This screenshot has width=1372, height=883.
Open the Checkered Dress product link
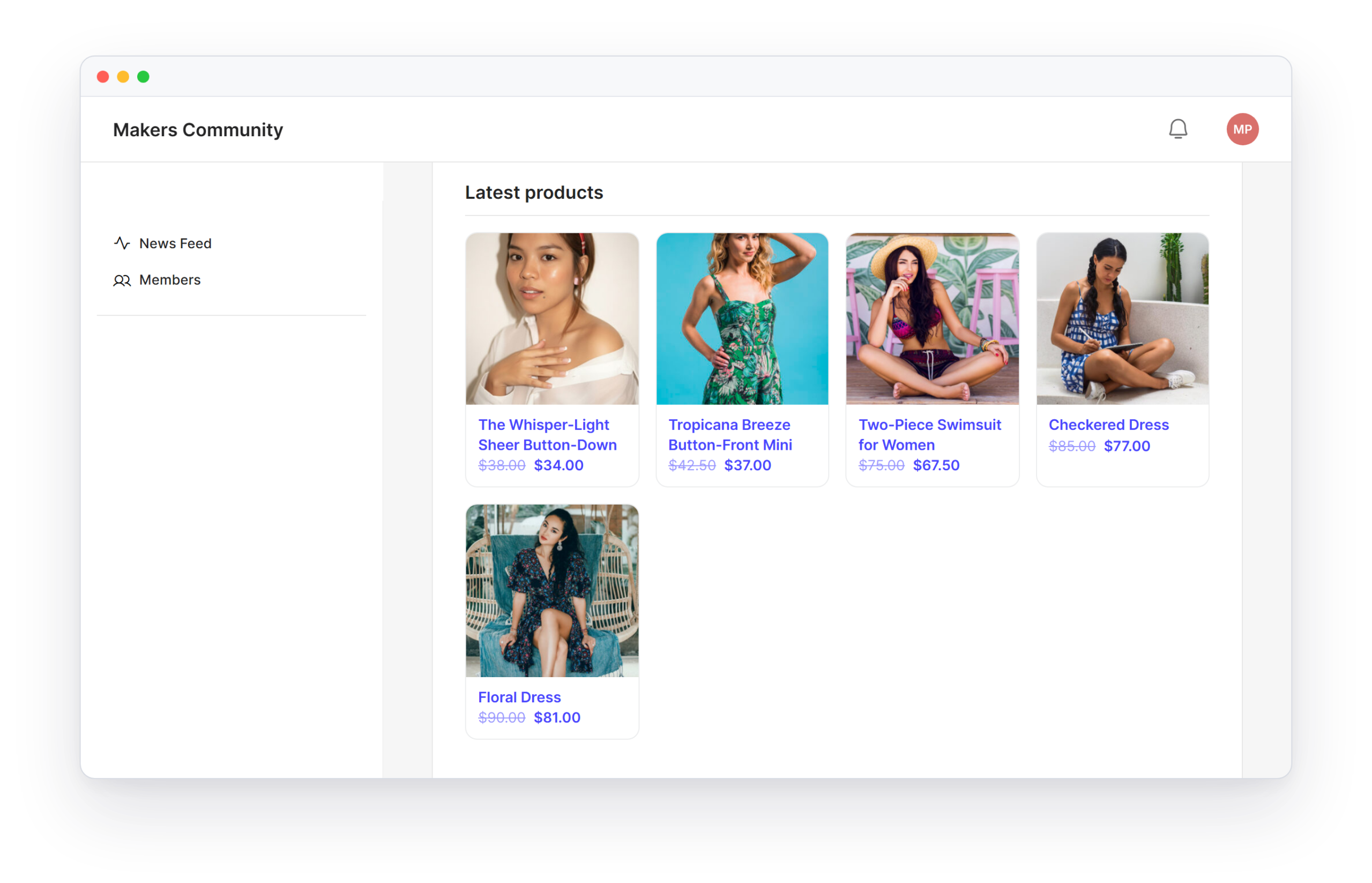point(1108,425)
